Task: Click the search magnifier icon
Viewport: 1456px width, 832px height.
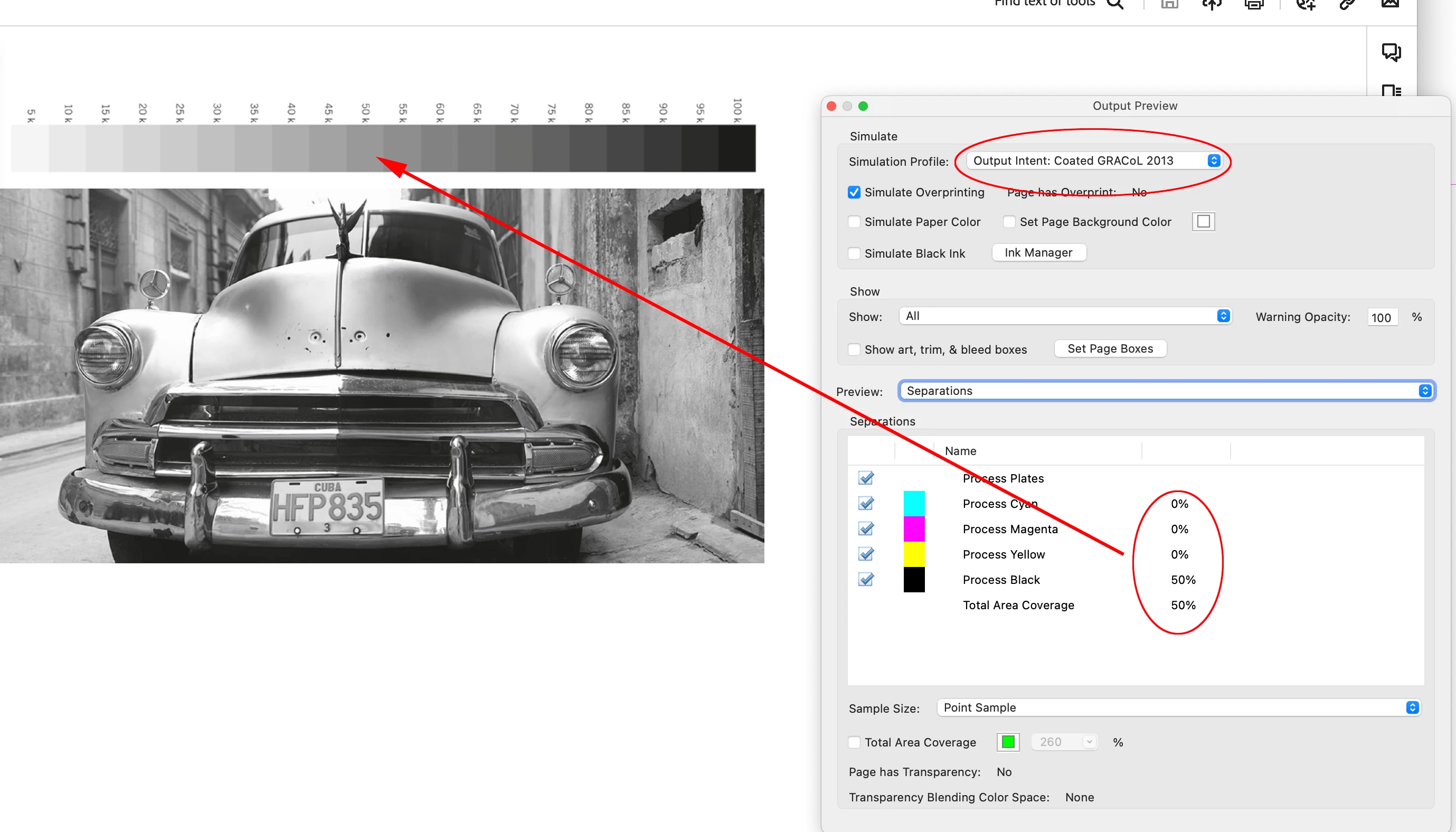Action: (x=1115, y=4)
